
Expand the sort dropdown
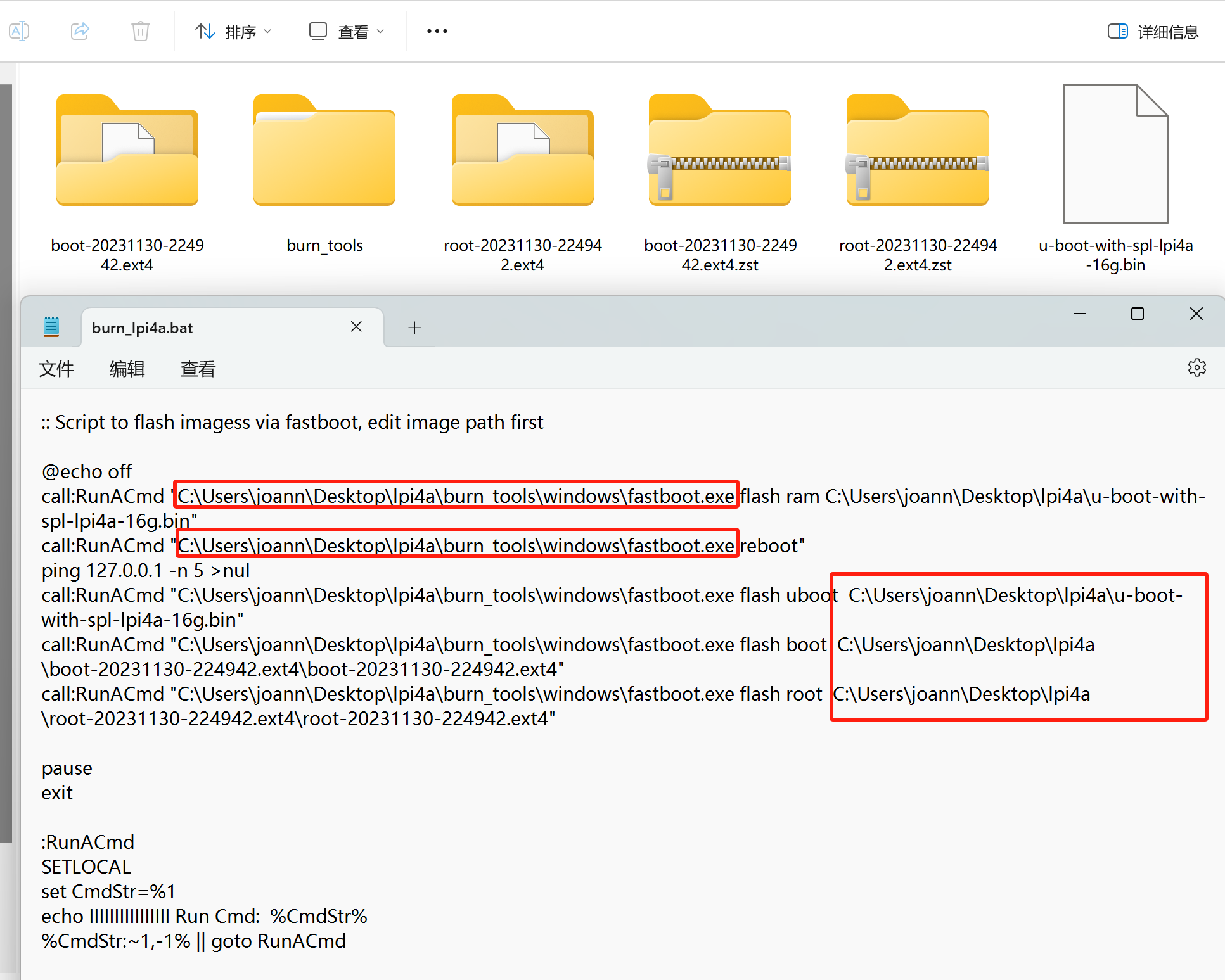pos(233,31)
